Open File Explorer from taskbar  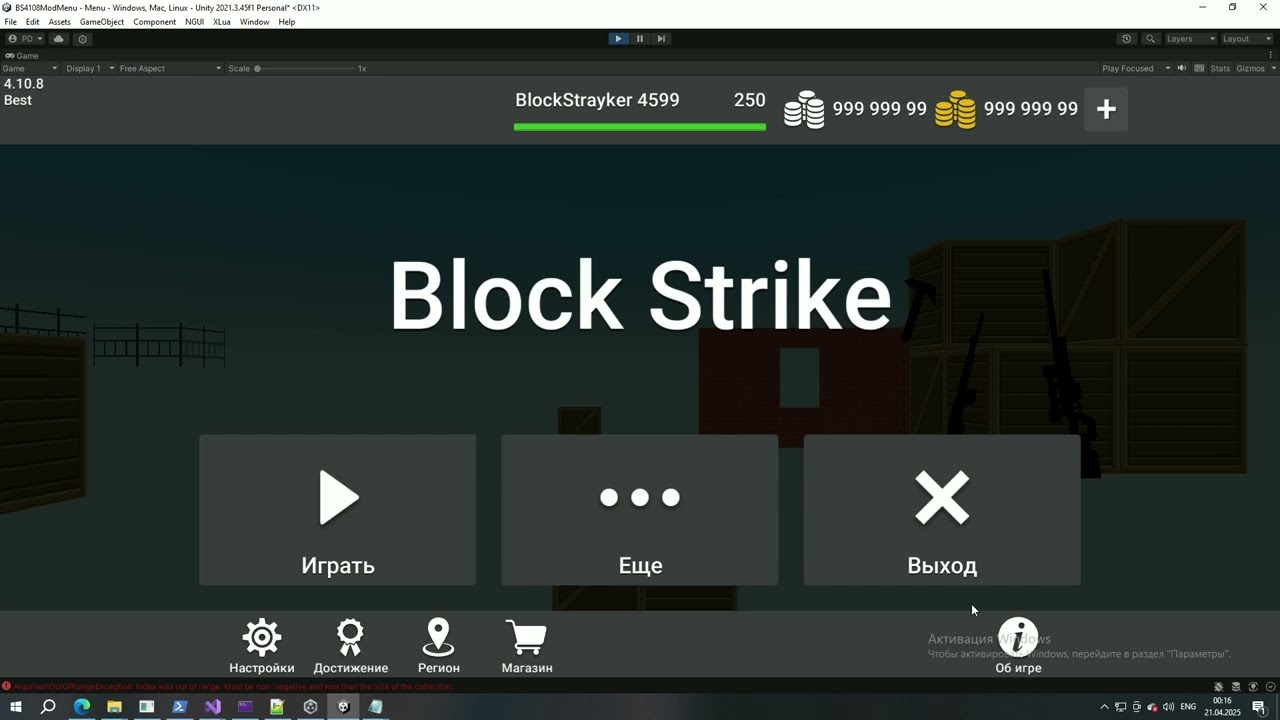tap(114, 707)
